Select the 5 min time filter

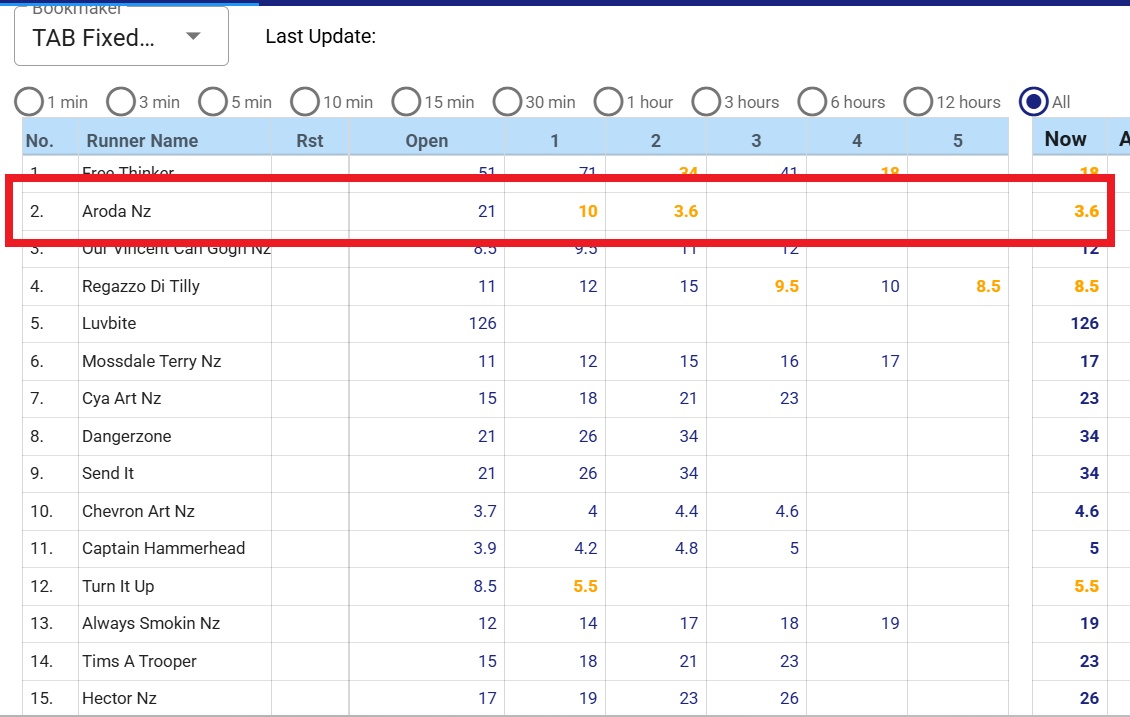(213, 102)
